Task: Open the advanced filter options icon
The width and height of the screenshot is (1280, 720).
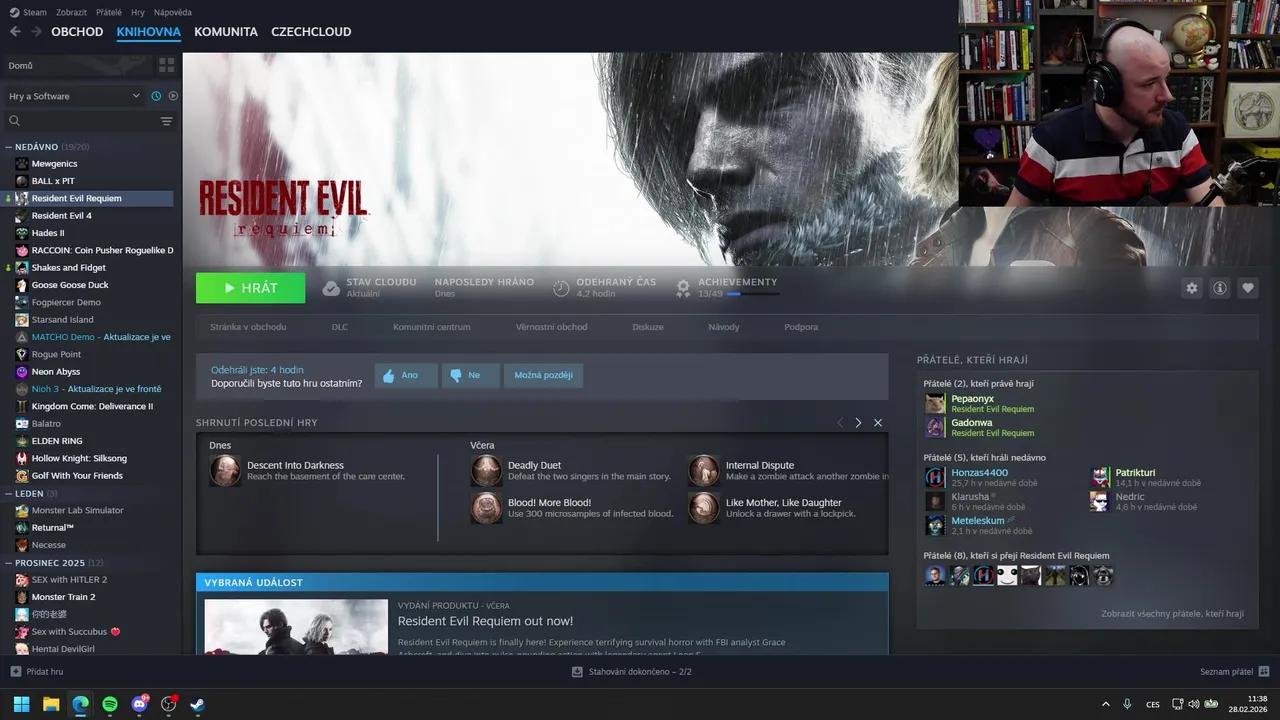Action: pos(166,121)
